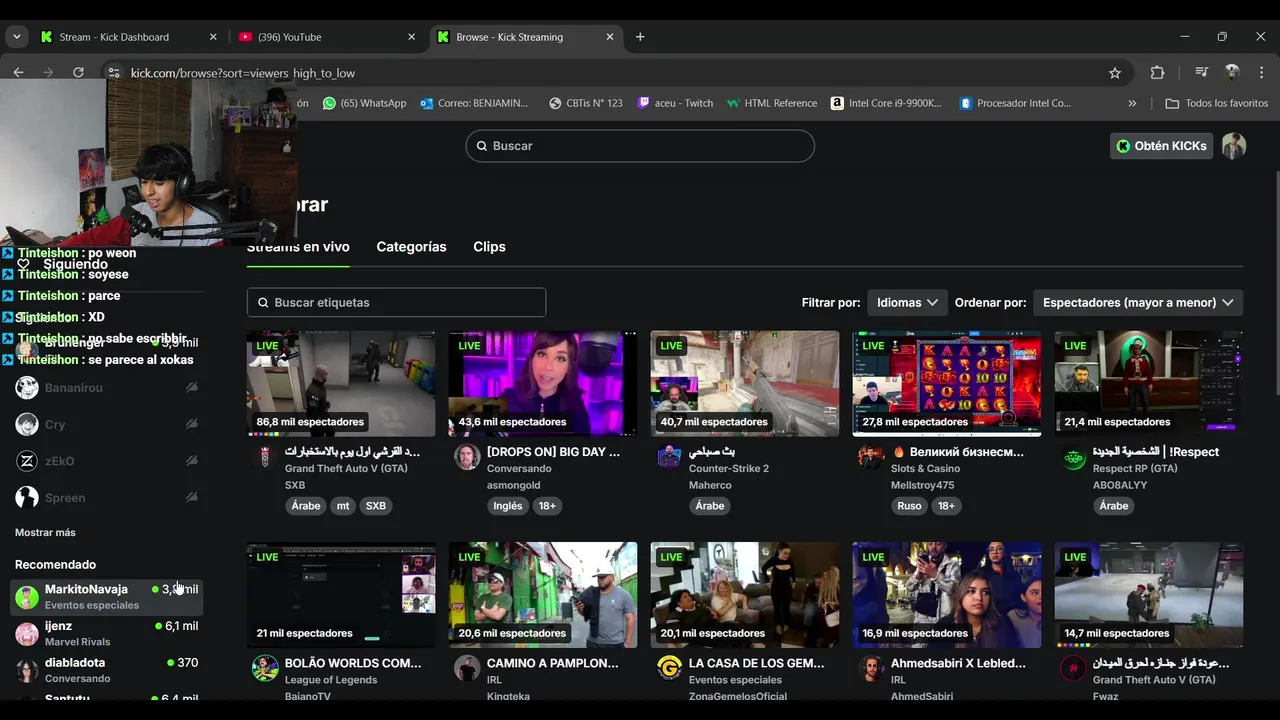Open the Intel Core i9-9900K bookmark

[x=887, y=103]
